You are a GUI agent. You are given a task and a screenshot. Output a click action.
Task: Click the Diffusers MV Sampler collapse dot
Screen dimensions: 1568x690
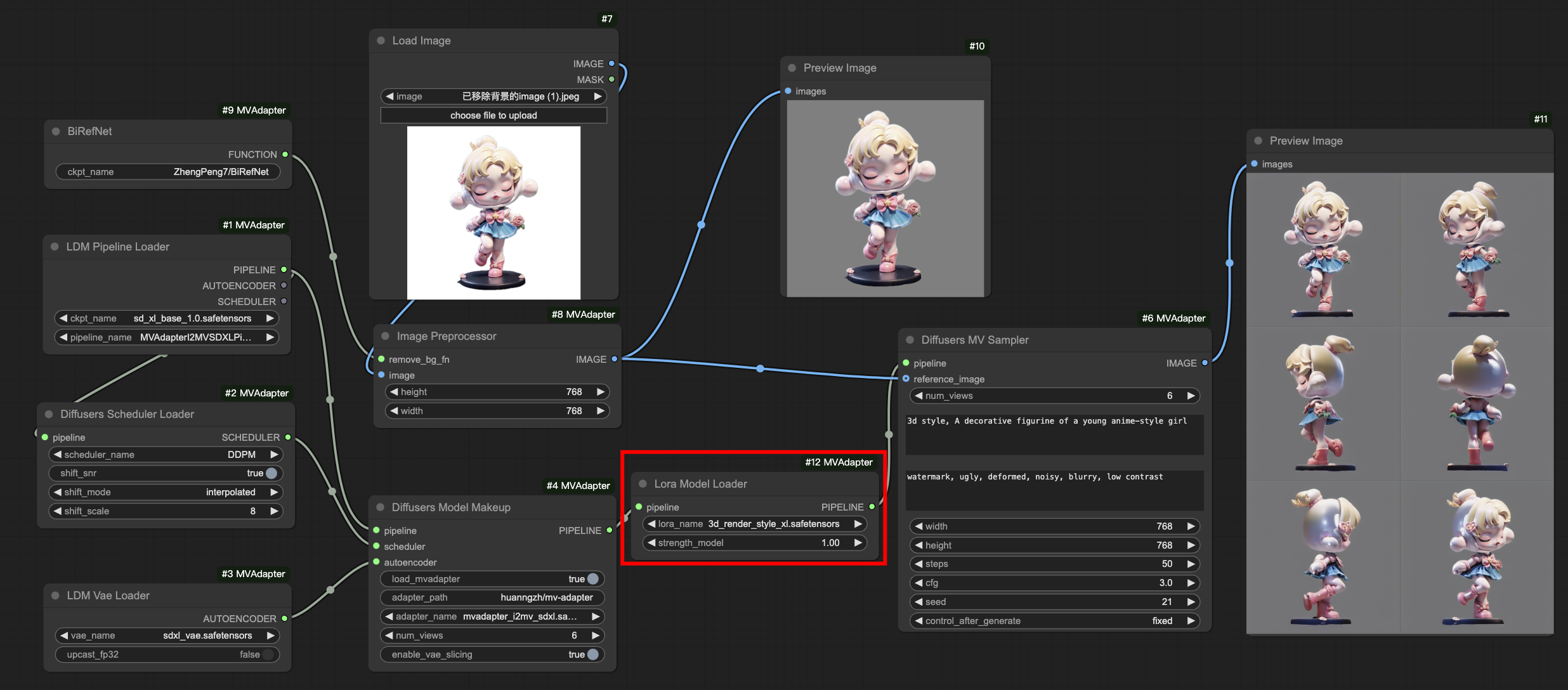pos(910,340)
